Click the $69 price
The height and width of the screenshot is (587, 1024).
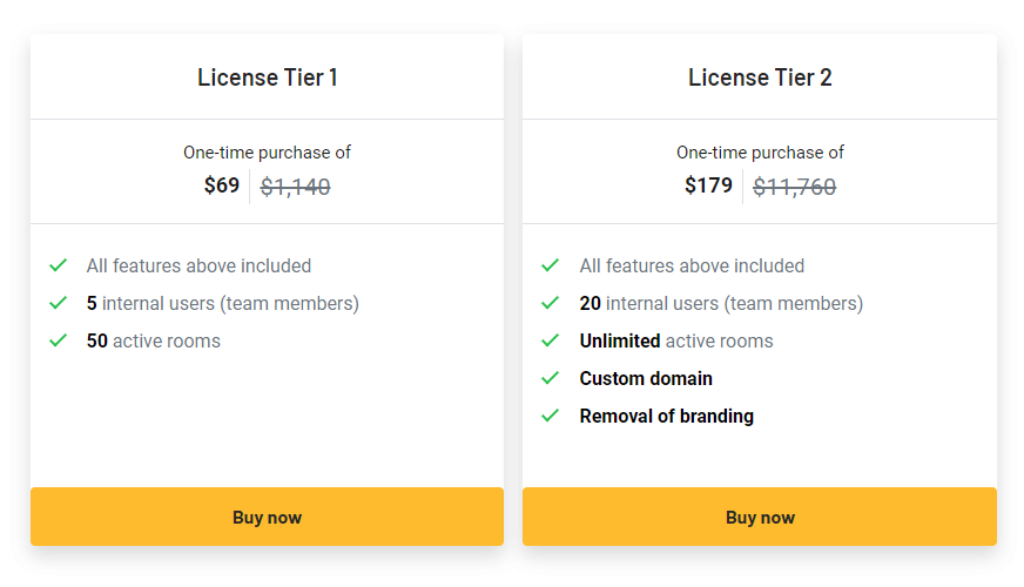point(221,185)
